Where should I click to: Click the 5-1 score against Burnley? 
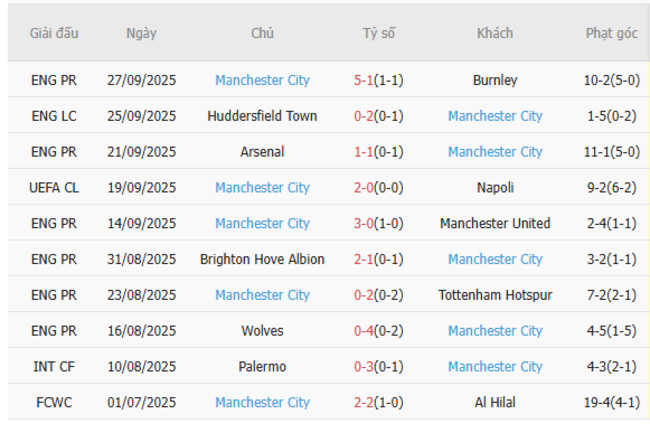(364, 80)
